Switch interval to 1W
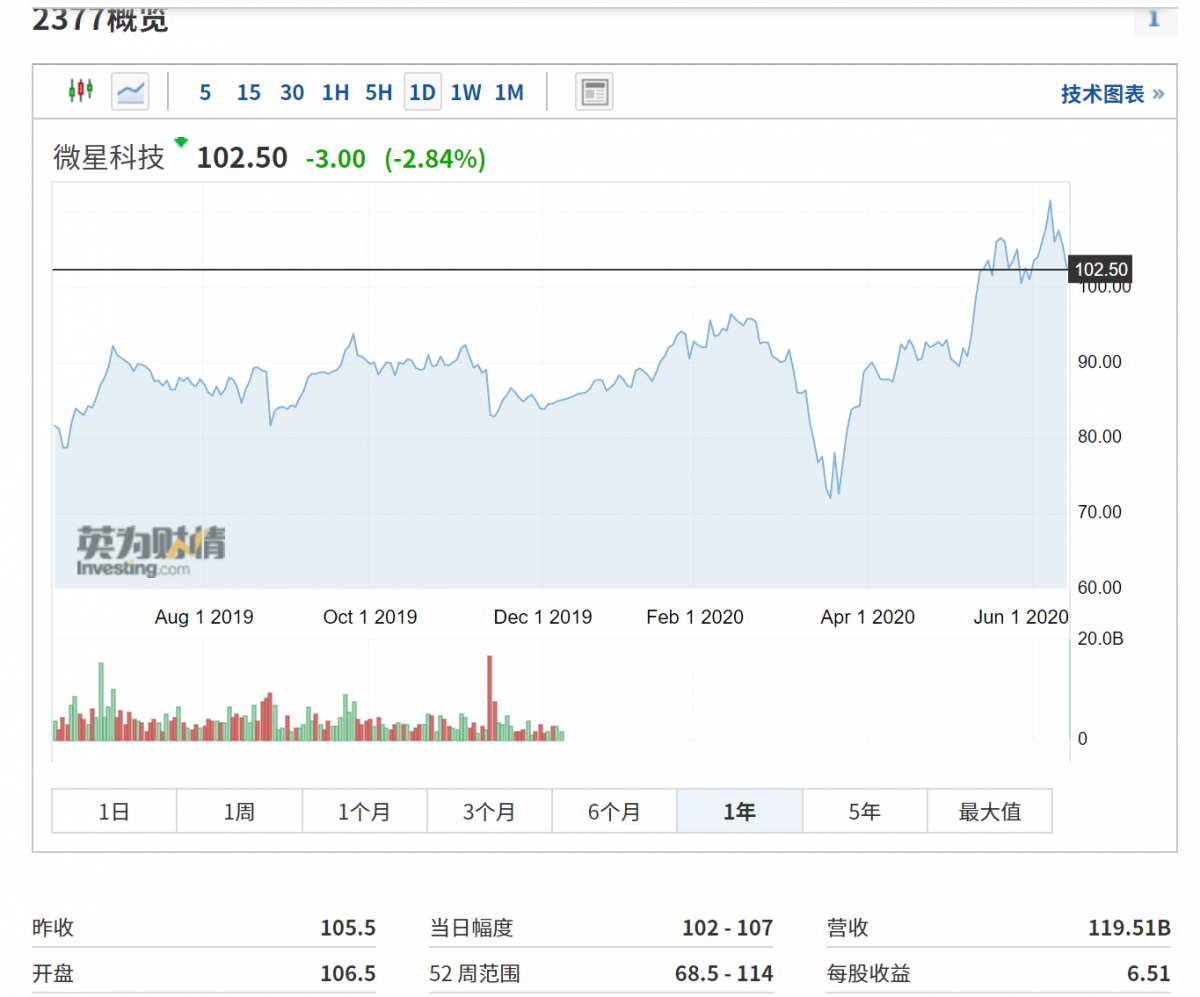 click(465, 93)
